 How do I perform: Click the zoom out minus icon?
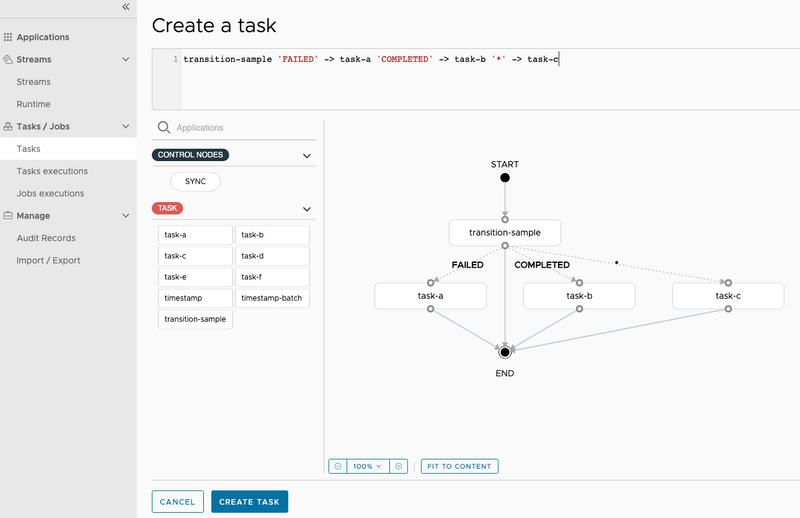[338, 466]
